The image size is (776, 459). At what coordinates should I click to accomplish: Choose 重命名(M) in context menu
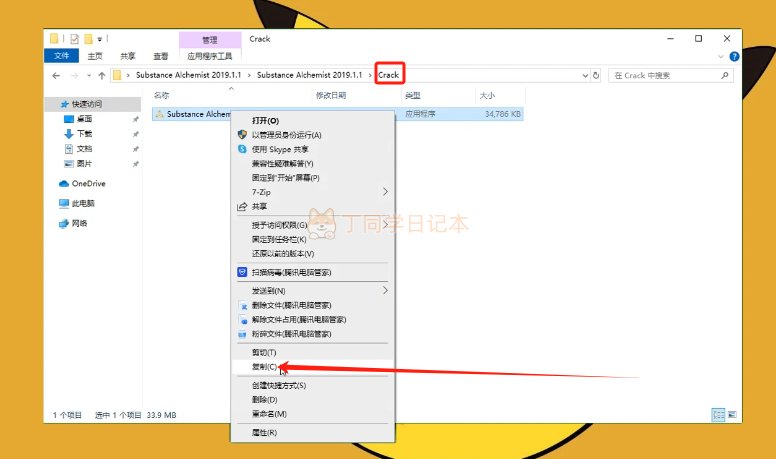click(313, 414)
